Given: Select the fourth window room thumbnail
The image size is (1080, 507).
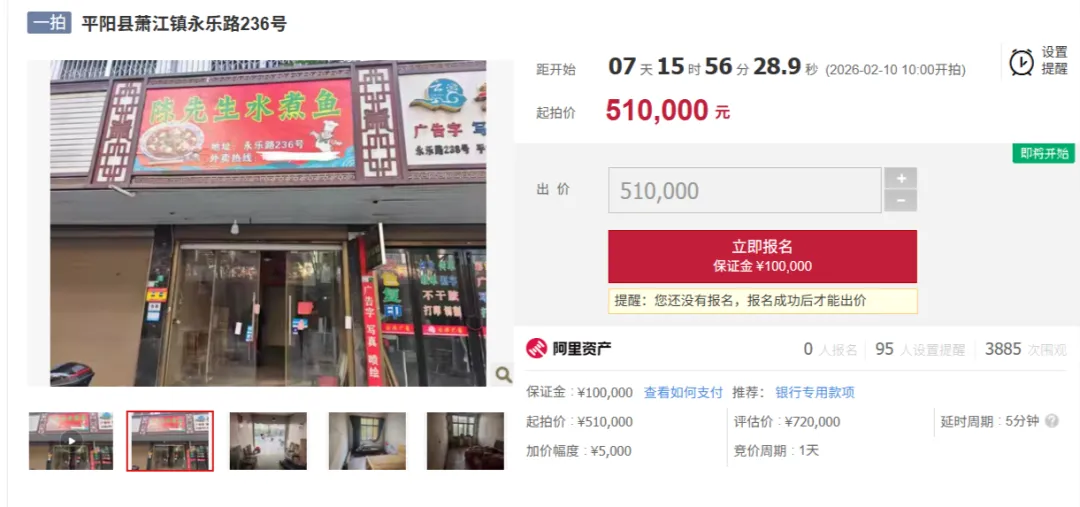Looking at the screenshot, I should (367, 441).
